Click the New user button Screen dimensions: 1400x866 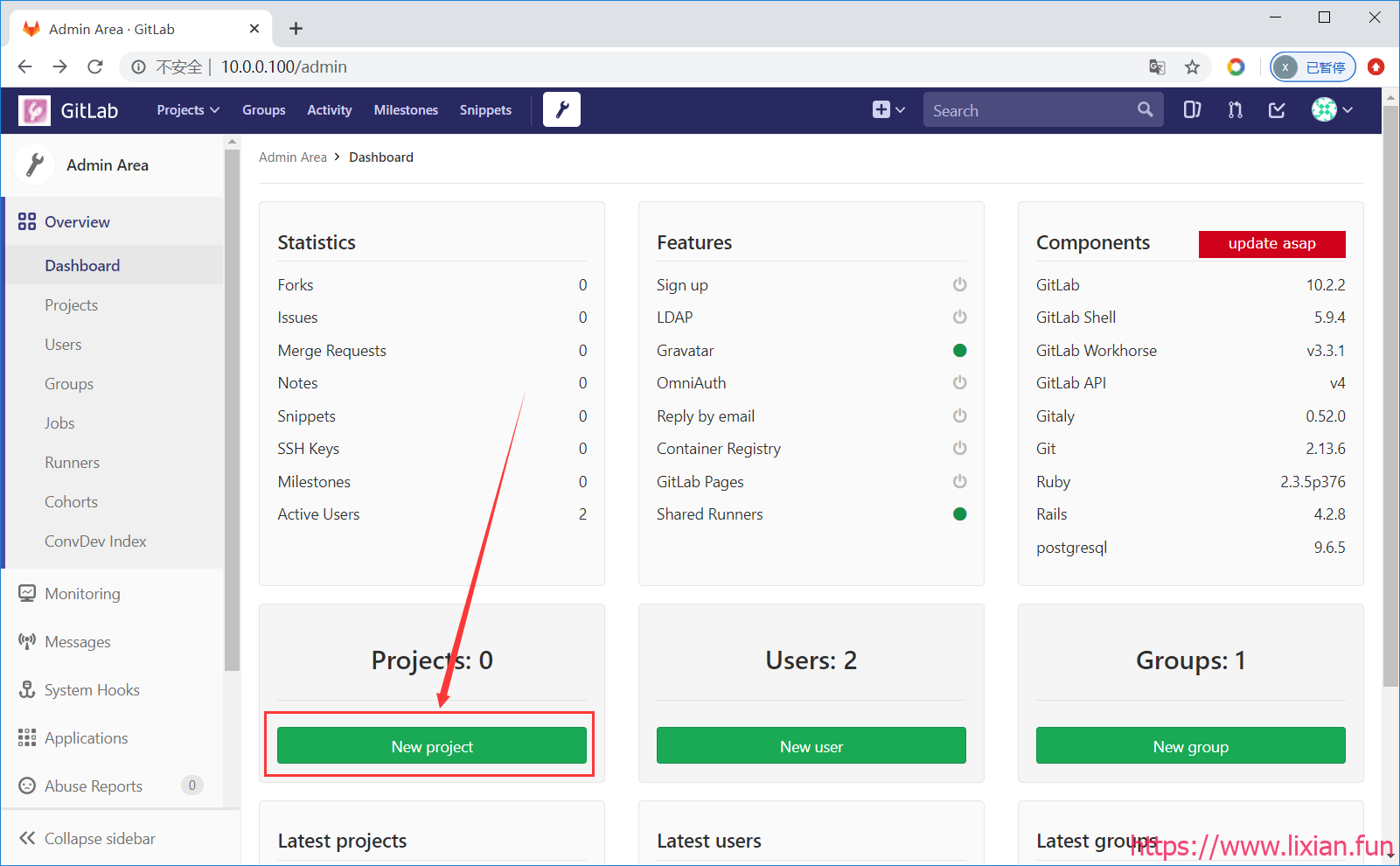click(x=811, y=745)
